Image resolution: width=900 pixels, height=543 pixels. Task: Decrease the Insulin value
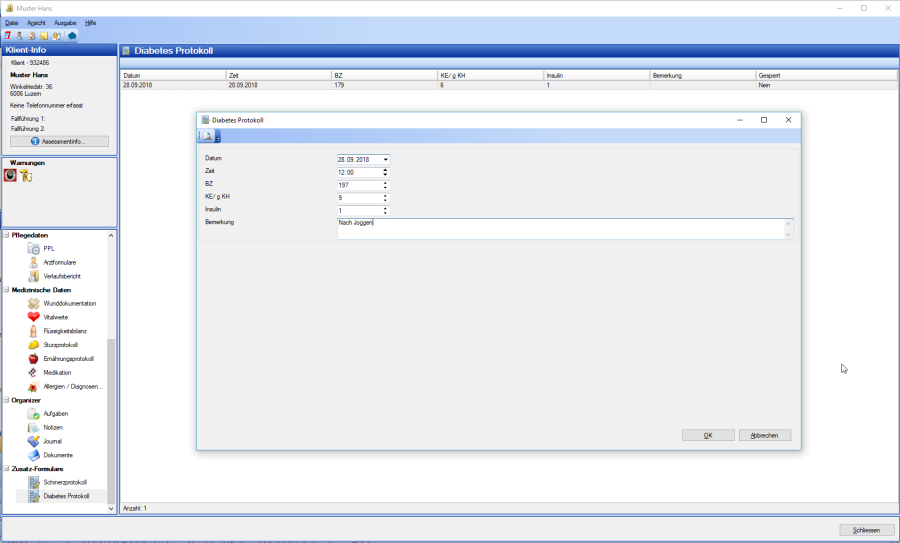pyautogui.click(x=385, y=213)
